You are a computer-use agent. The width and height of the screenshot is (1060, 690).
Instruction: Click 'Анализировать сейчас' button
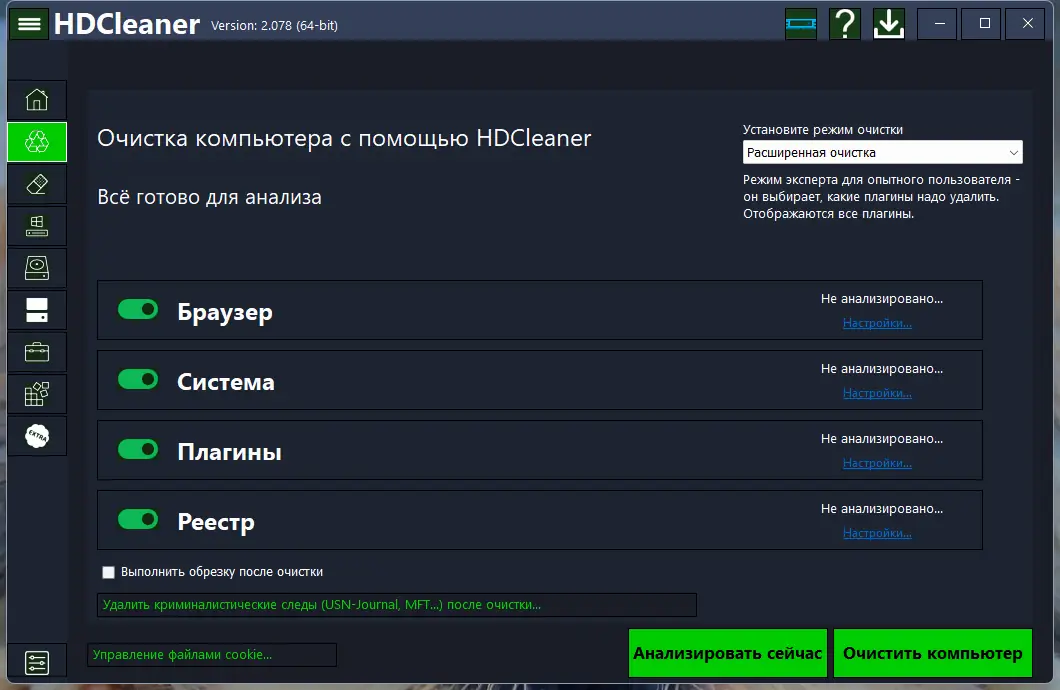tap(727, 654)
